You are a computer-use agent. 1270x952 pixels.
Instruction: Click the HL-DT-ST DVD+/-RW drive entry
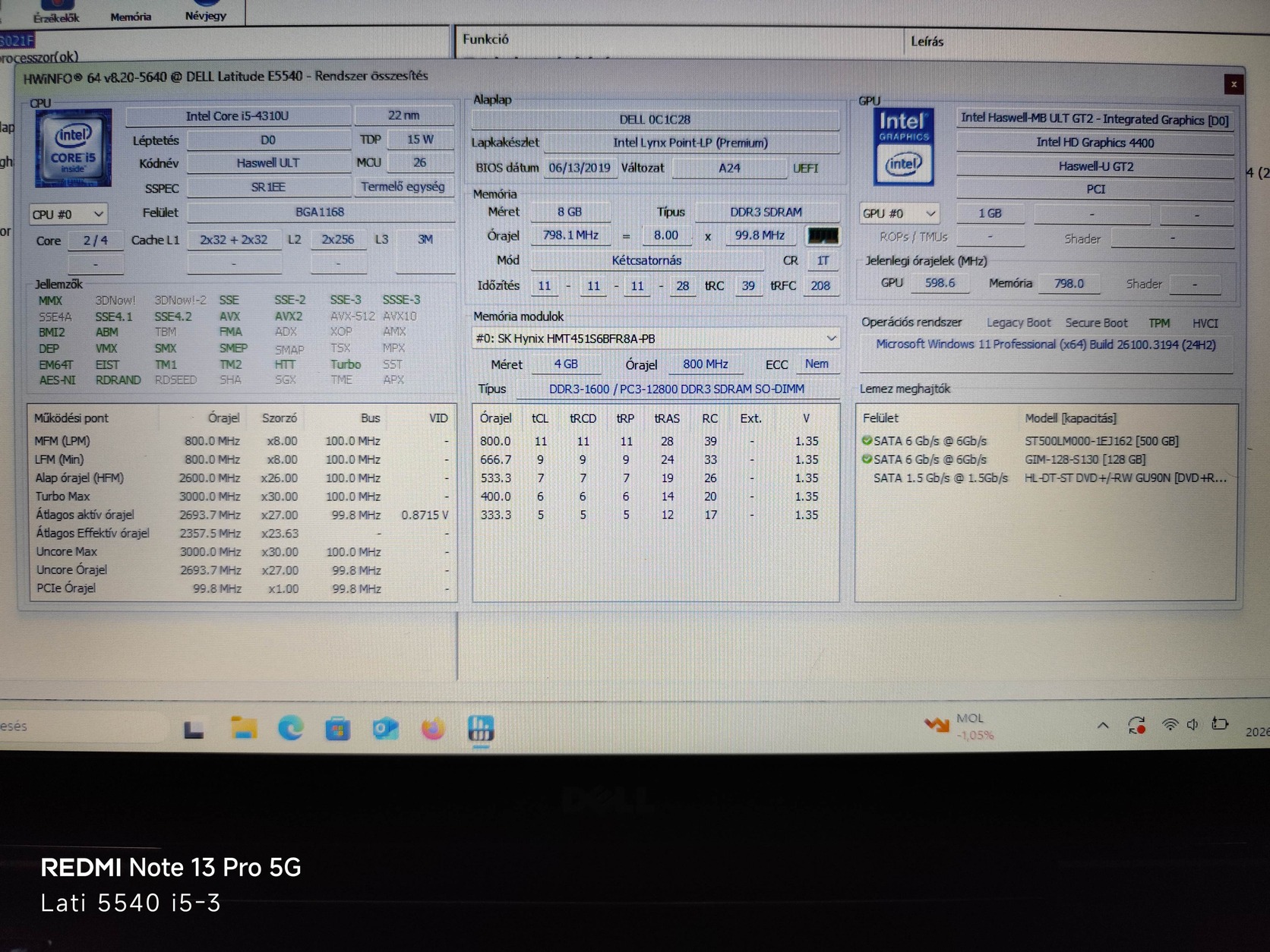[1126, 478]
